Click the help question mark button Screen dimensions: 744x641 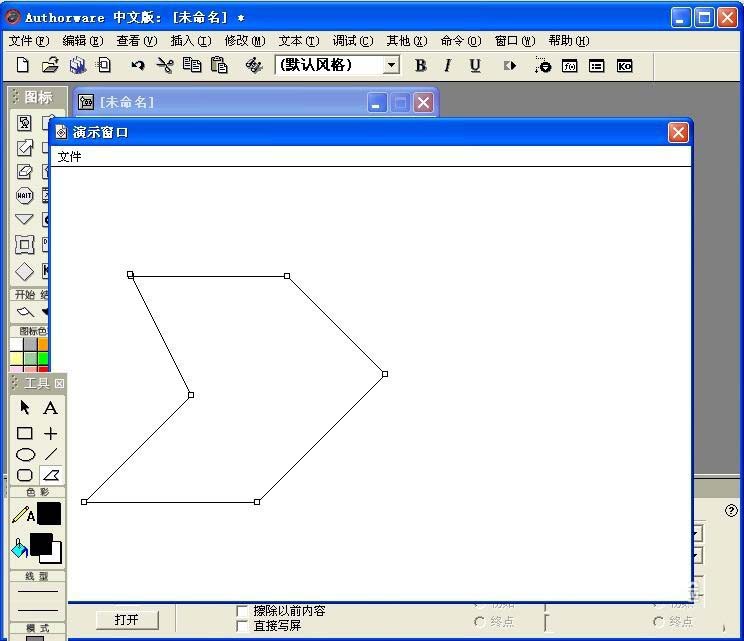coord(731,511)
